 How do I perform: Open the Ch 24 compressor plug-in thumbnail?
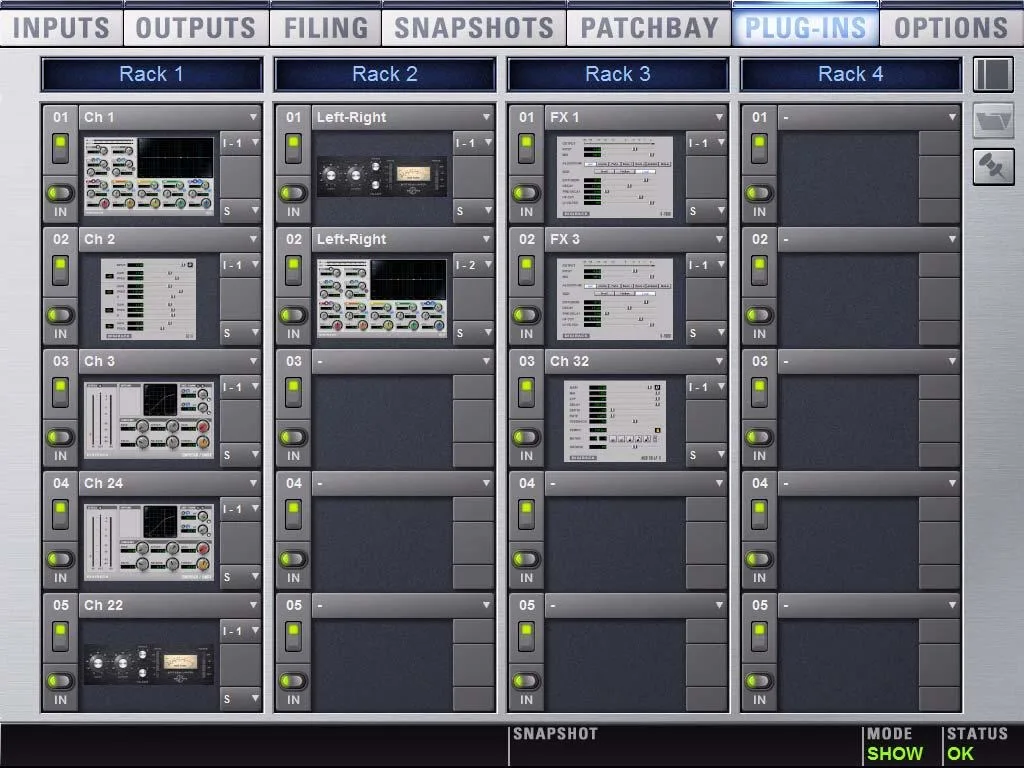click(x=149, y=541)
